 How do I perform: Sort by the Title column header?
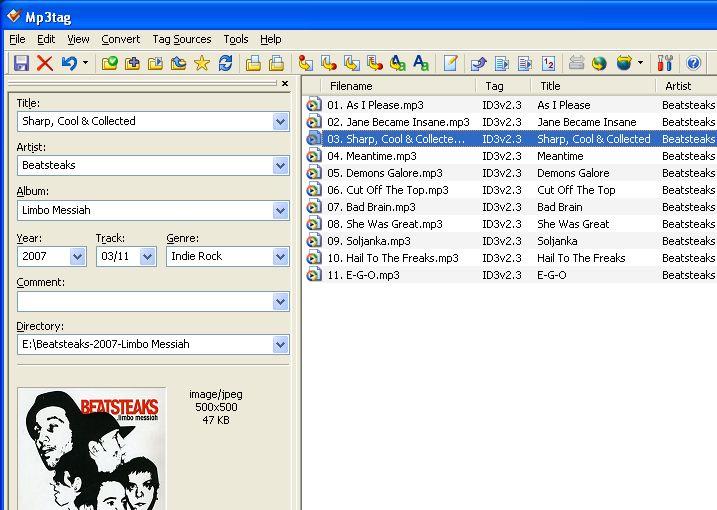[593, 86]
